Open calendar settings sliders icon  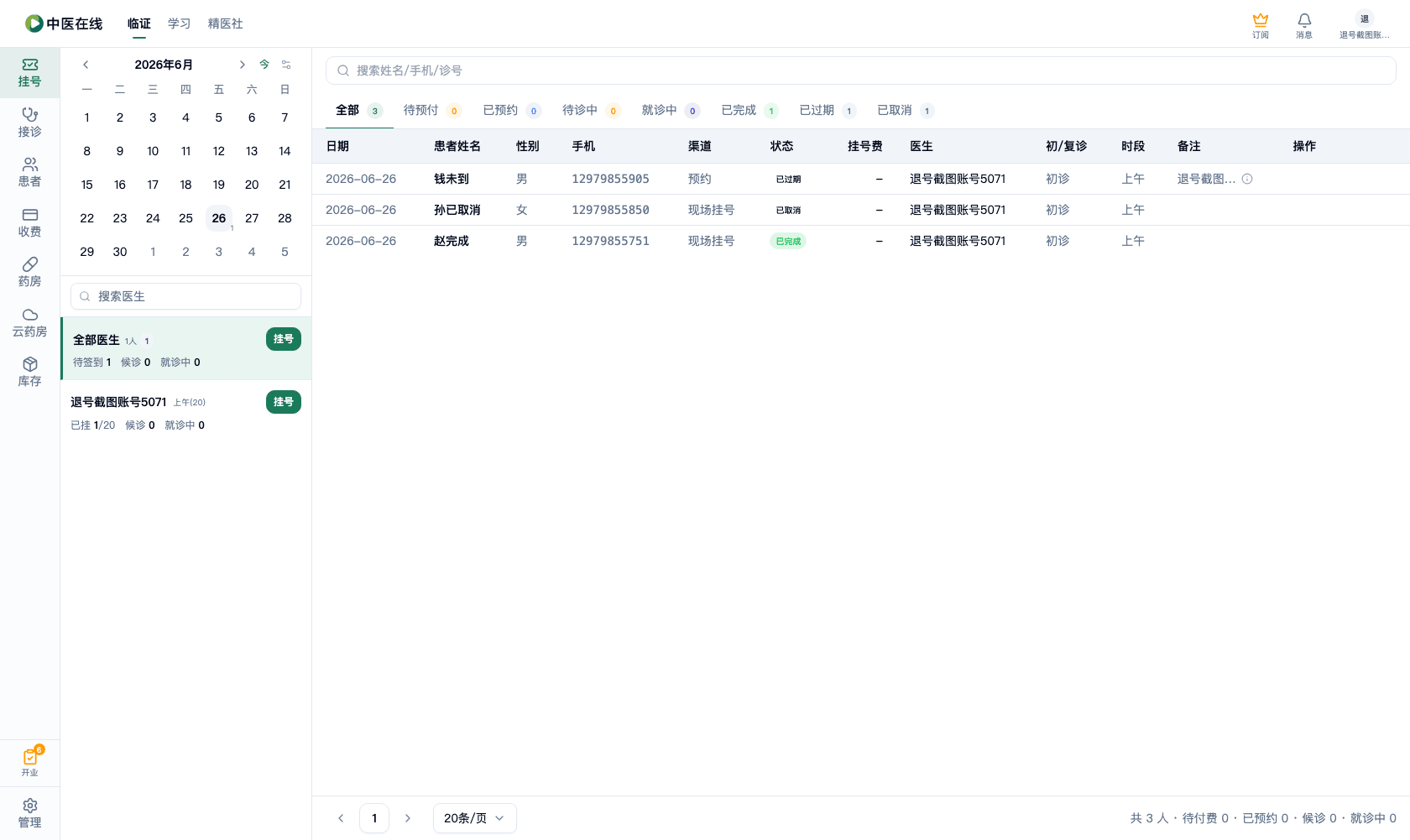click(x=286, y=65)
